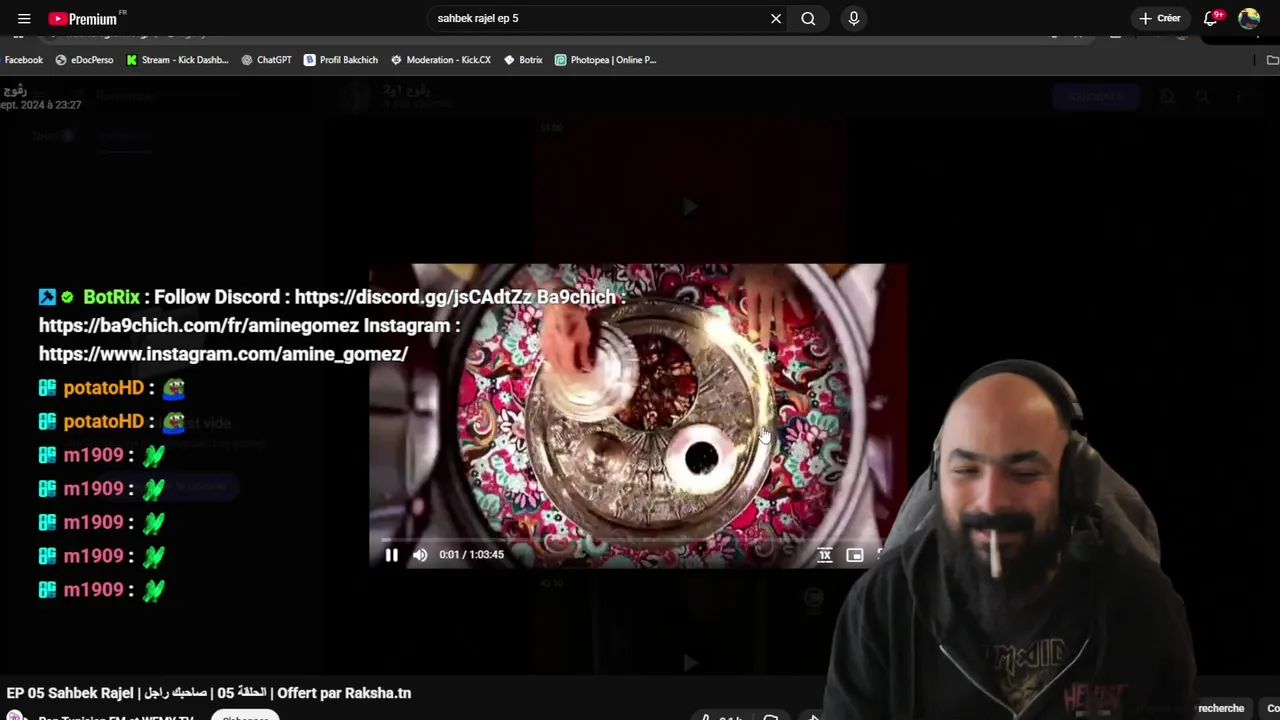Open the YouTube guide hamburger menu

pyautogui.click(x=24, y=18)
